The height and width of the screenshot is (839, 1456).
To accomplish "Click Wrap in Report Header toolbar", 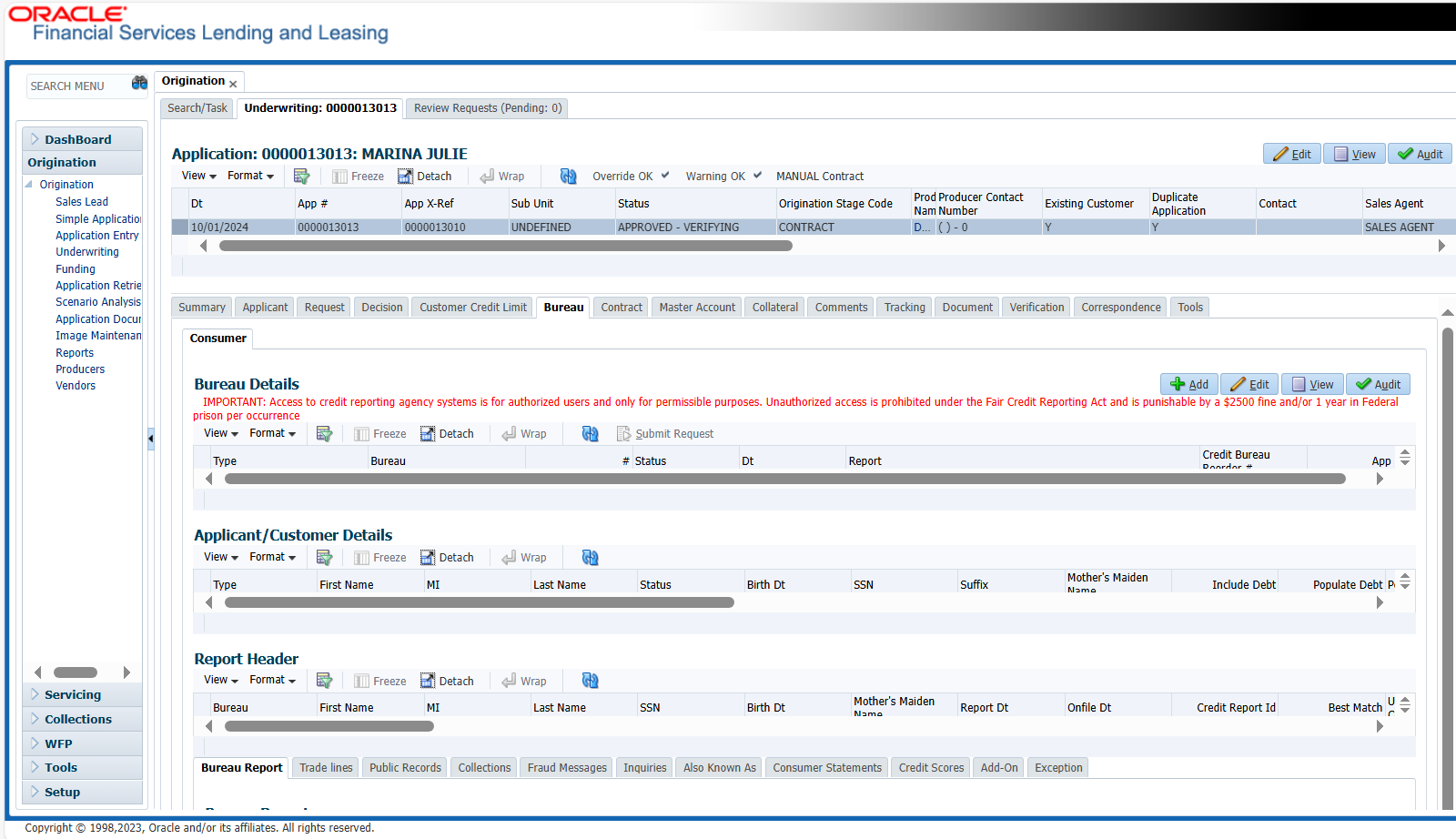I will pos(524,681).
